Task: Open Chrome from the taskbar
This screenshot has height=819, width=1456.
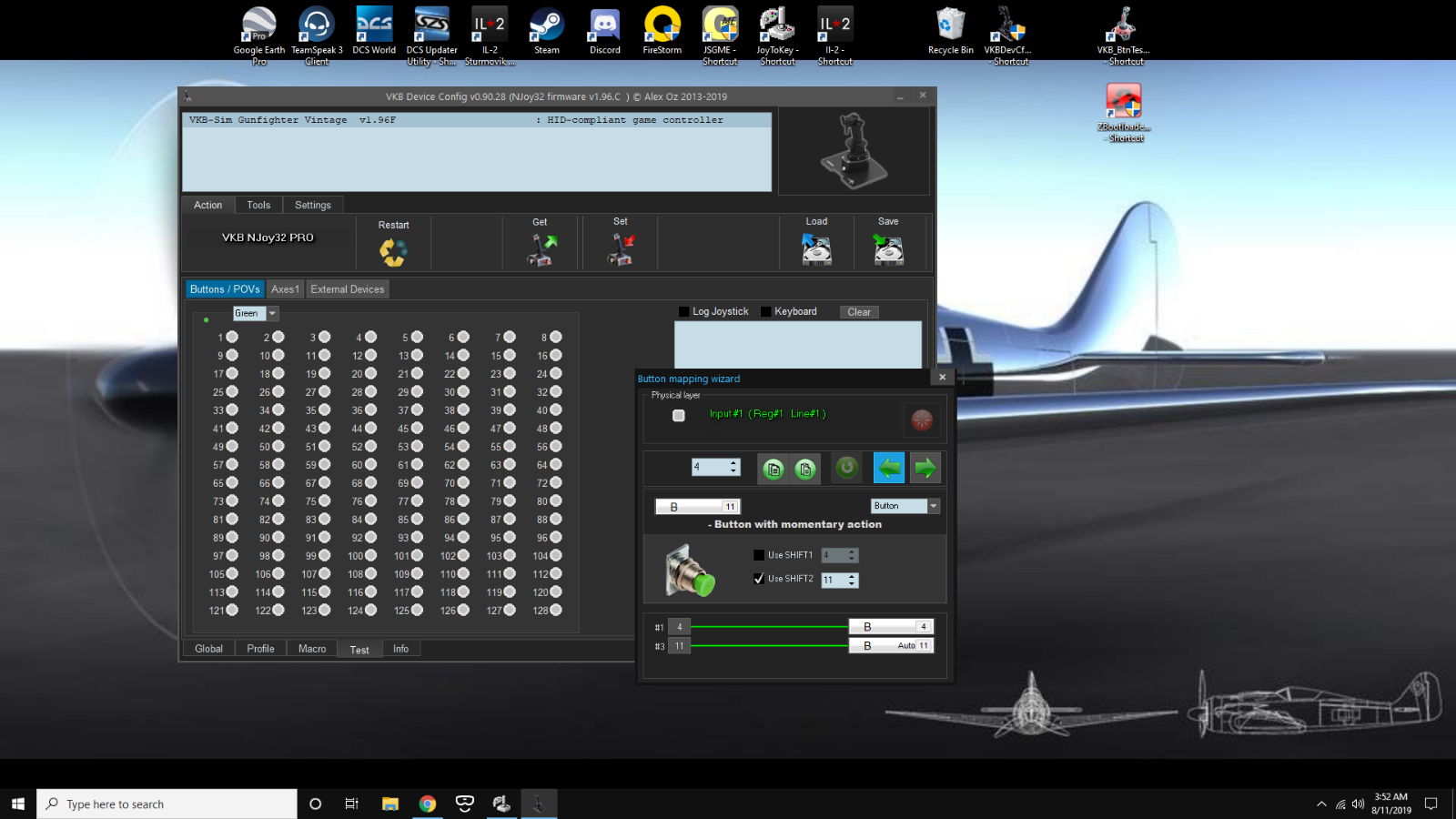Action: tap(428, 804)
